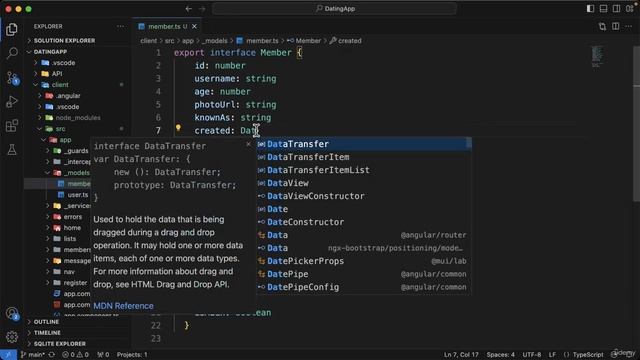
Task: Open the MDN Reference link
Action: pyautogui.click(x=123, y=306)
